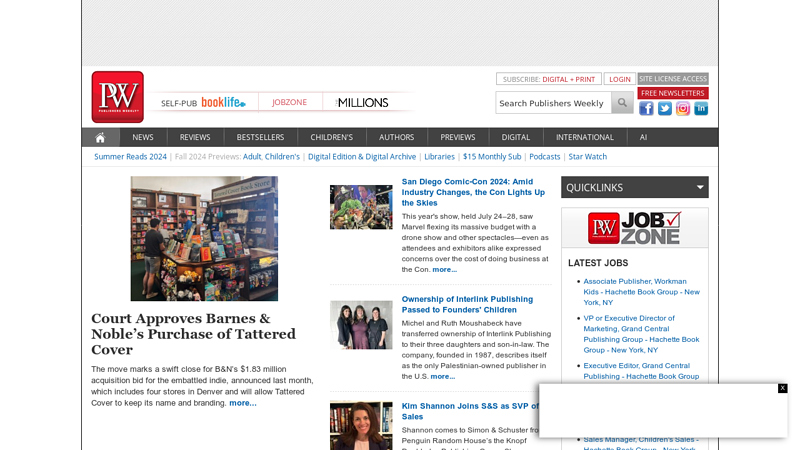Open Court Approves Barnes & Noble headline
Viewport: 800px width, 450px height.
193,334
